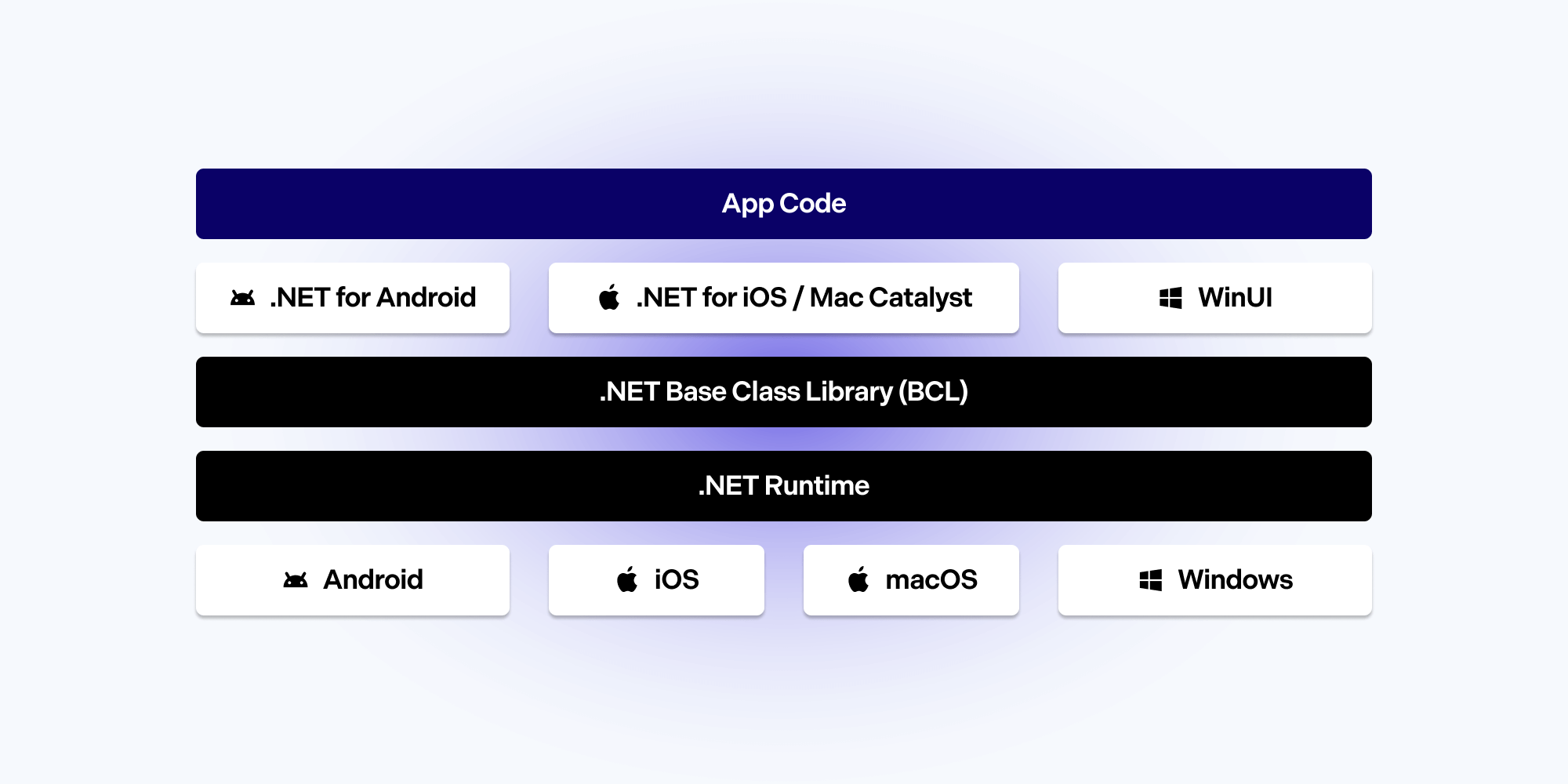This screenshot has height=784, width=1568.
Task: Click the "WinUI" label text
Action: (x=1235, y=298)
